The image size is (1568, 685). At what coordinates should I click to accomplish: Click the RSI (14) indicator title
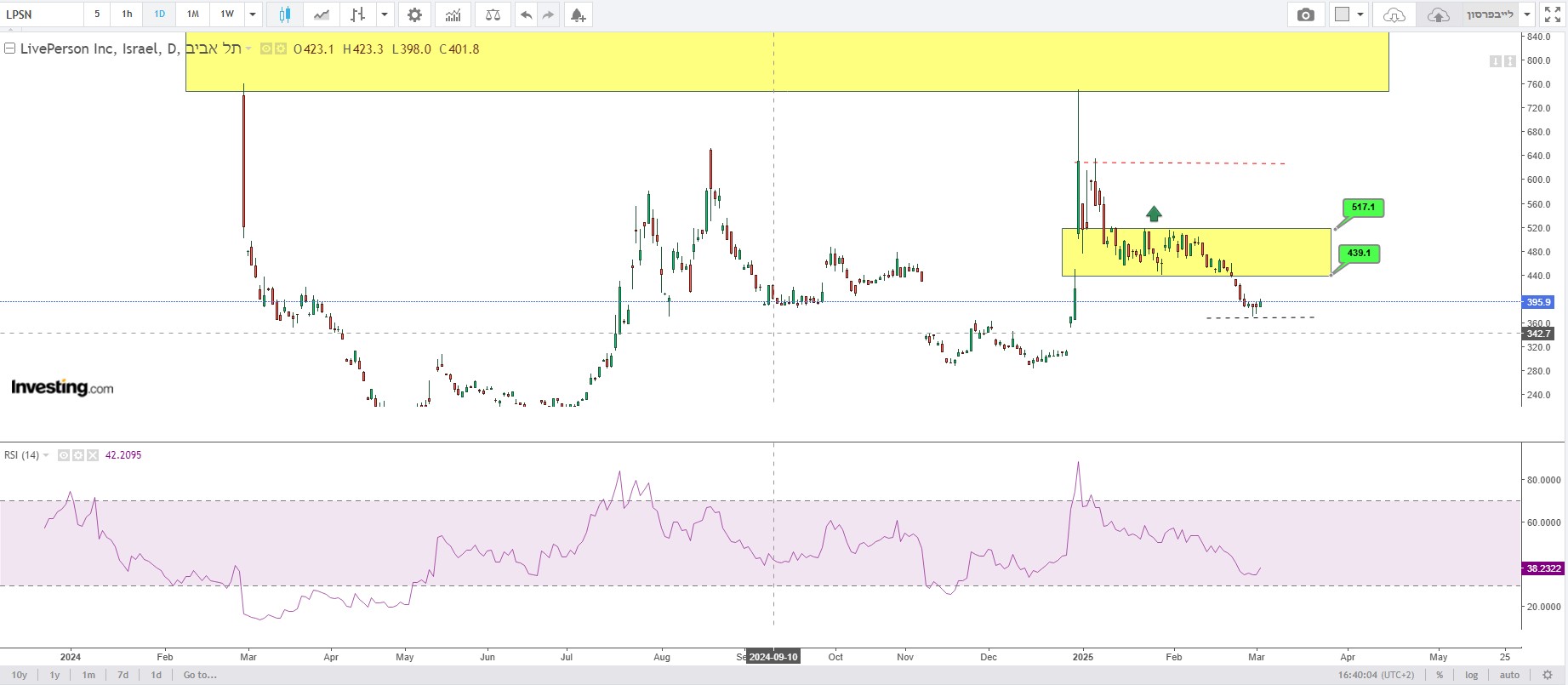21,455
